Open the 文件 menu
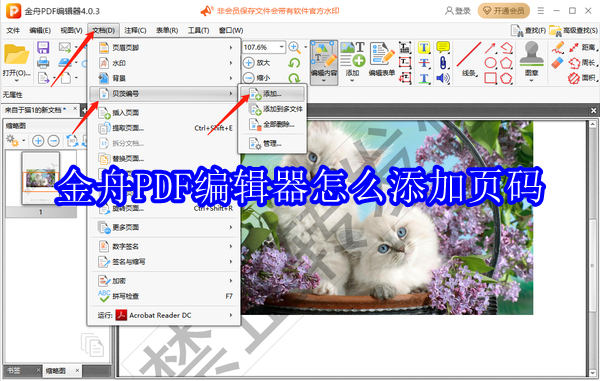Viewport: 600px width, 381px height. click(x=13, y=30)
